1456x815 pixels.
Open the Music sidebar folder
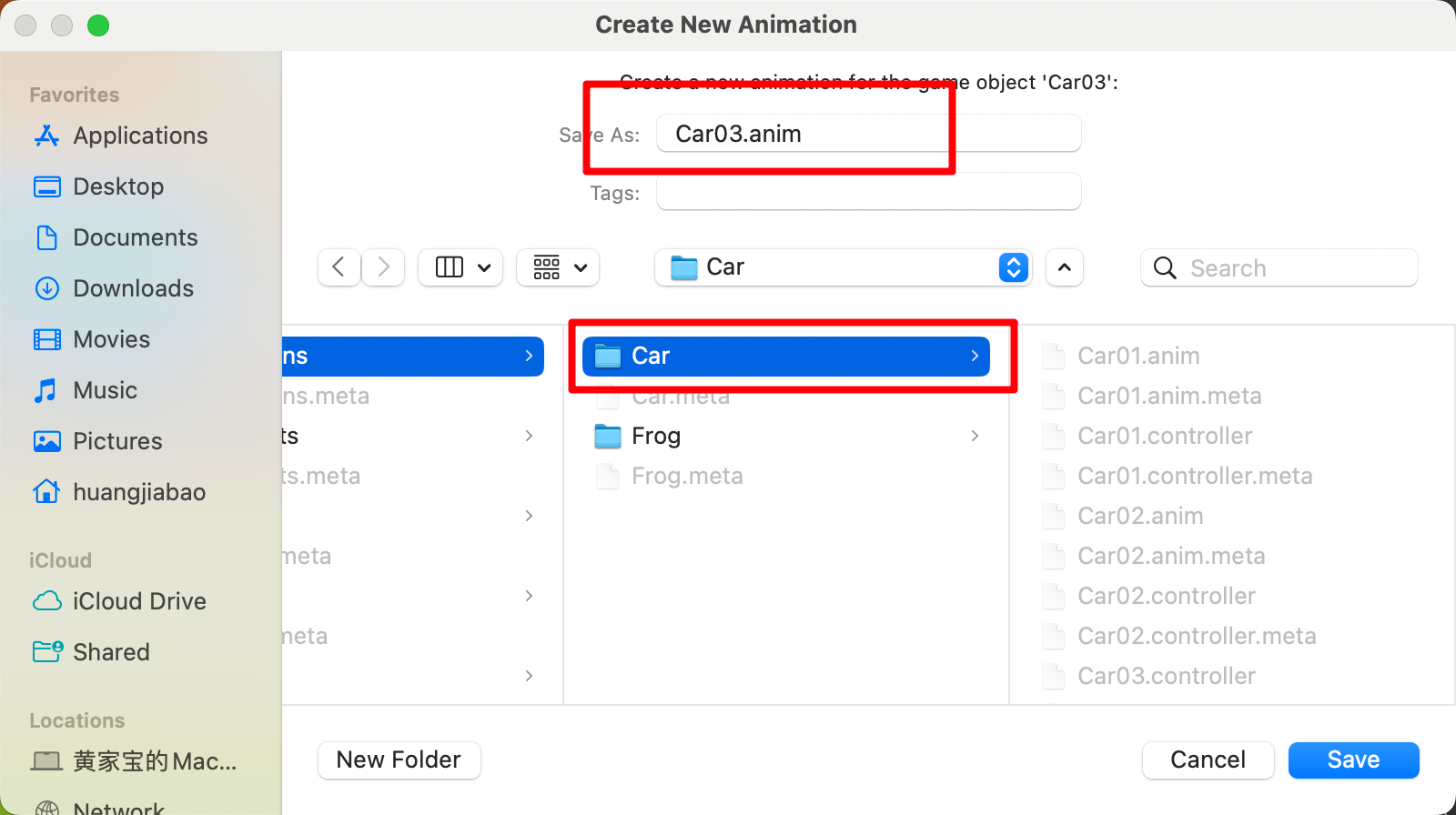(85, 390)
